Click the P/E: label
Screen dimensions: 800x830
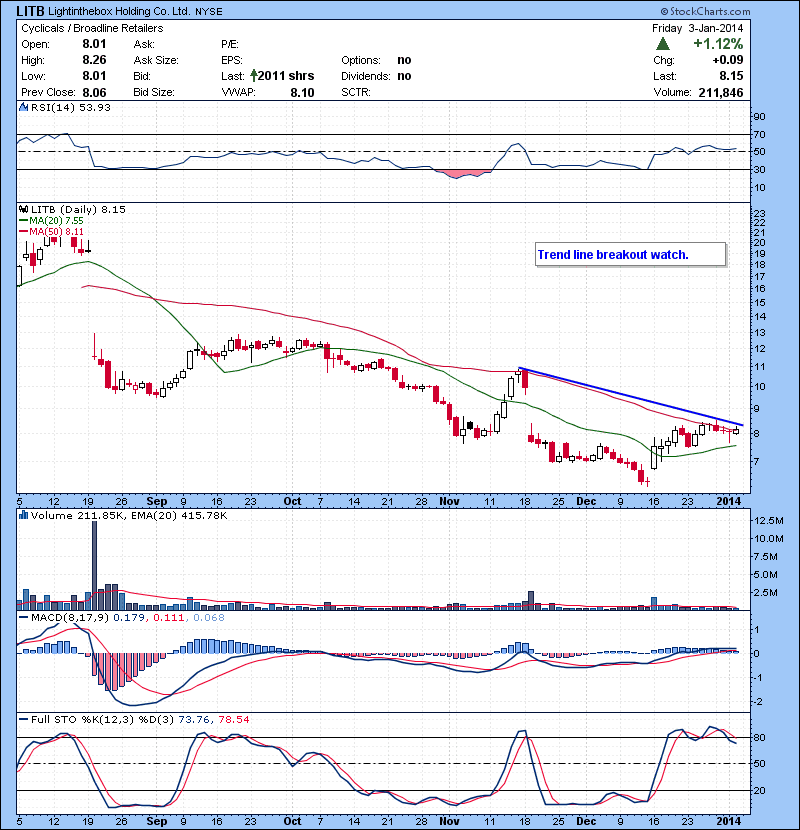[230, 44]
